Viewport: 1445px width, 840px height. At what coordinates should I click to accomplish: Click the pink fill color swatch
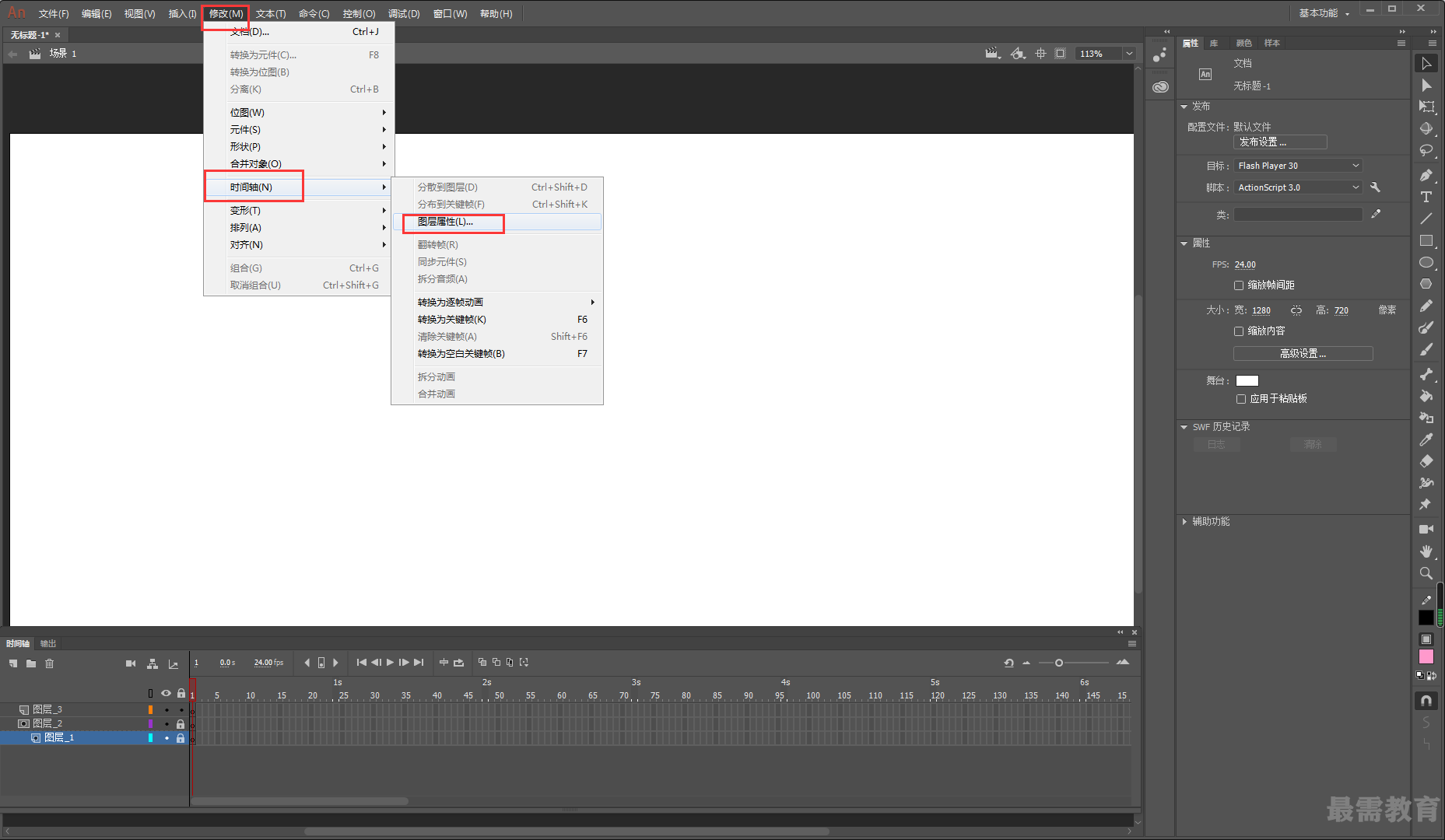(x=1426, y=657)
